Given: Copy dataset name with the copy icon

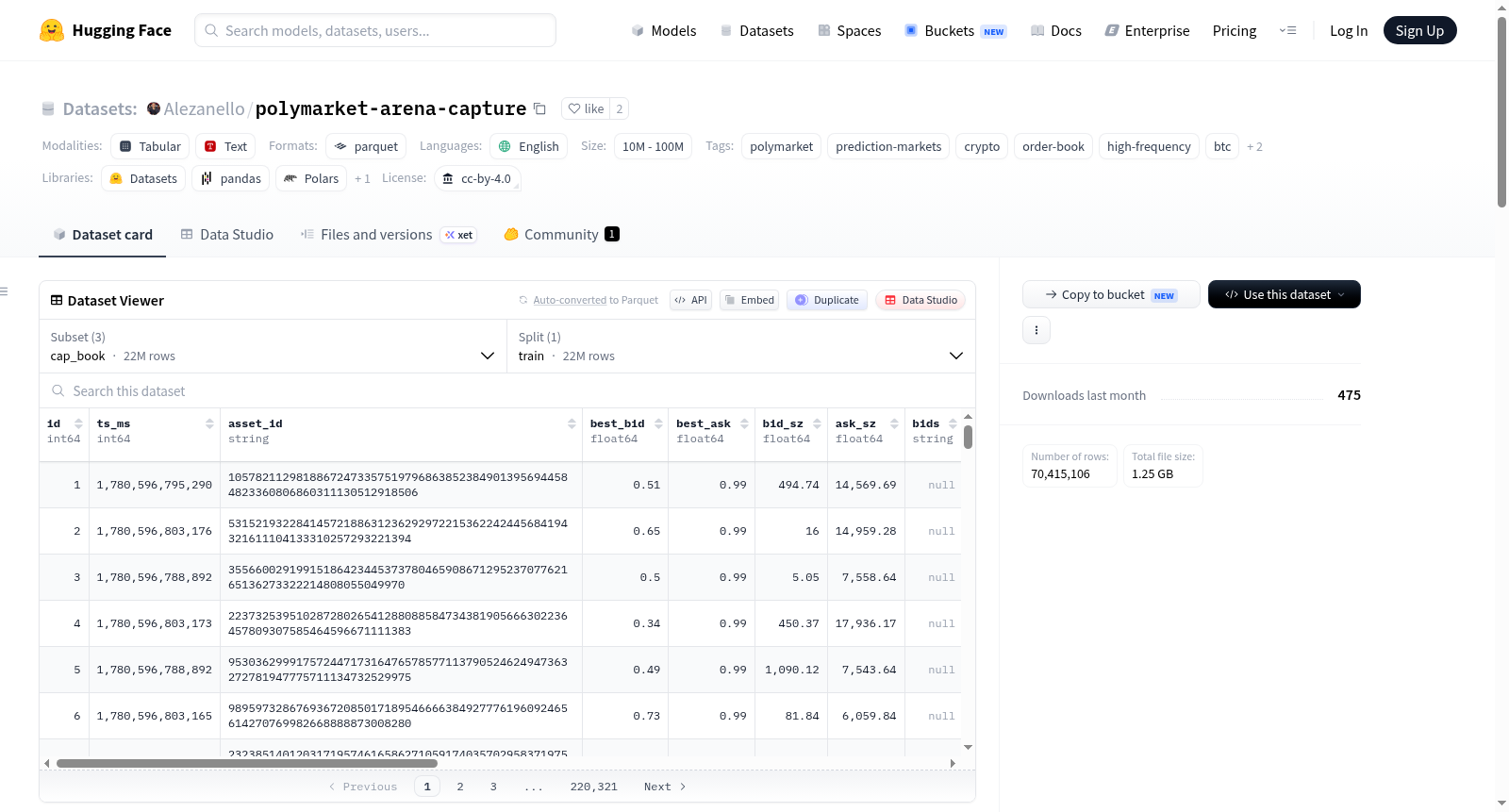Looking at the screenshot, I should [x=539, y=108].
